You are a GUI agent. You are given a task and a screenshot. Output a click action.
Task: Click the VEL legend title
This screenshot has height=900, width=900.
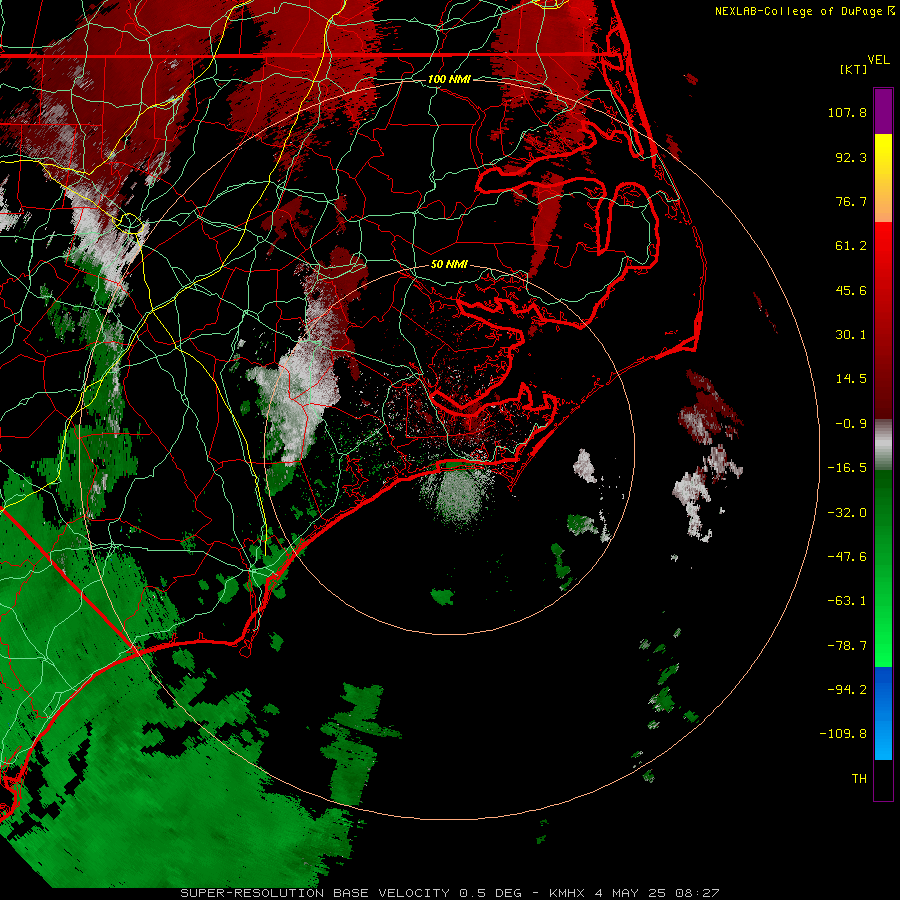[878, 59]
